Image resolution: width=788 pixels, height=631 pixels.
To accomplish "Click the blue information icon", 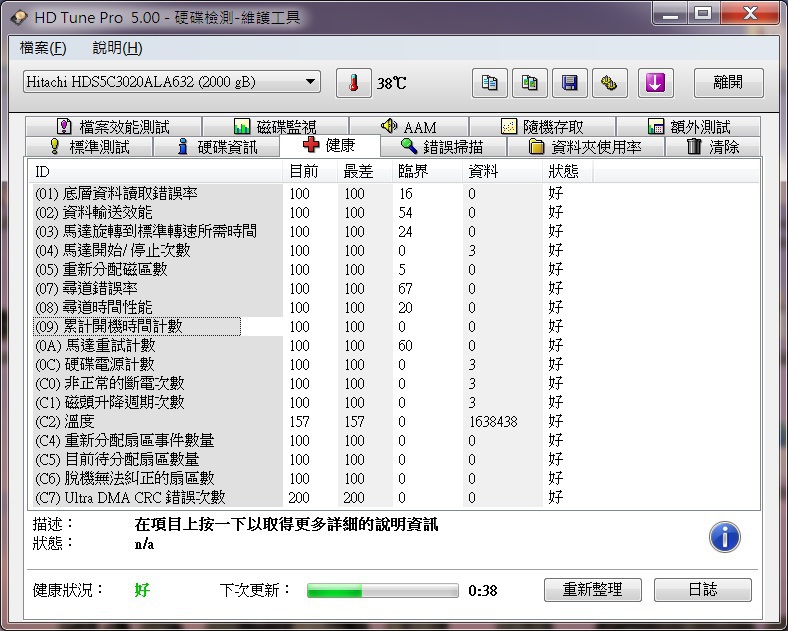I will tap(724, 537).
